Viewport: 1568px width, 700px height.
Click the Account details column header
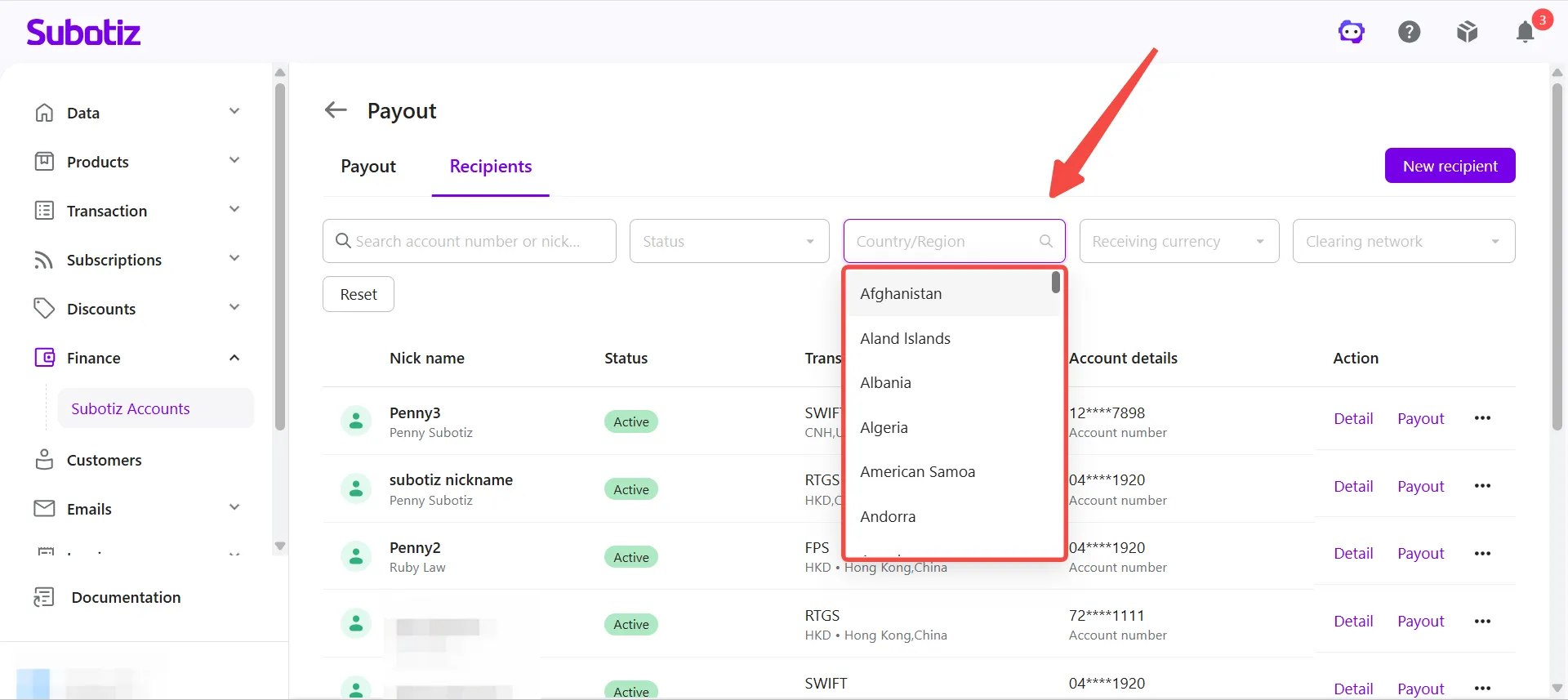click(1123, 358)
